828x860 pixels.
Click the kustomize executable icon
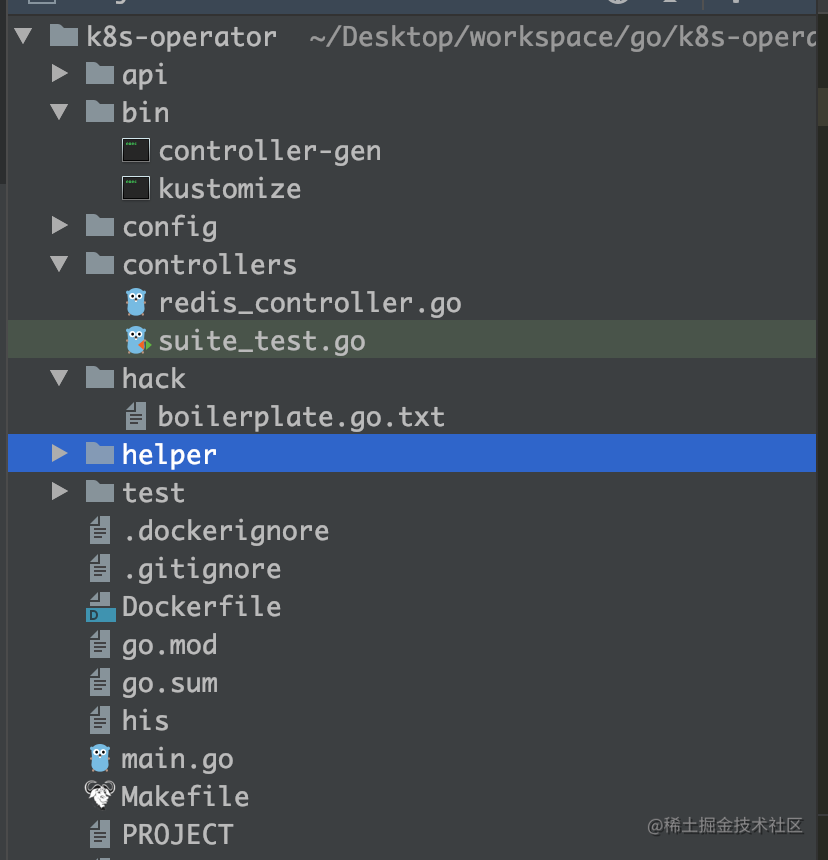pyautogui.click(x=136, y=188)
